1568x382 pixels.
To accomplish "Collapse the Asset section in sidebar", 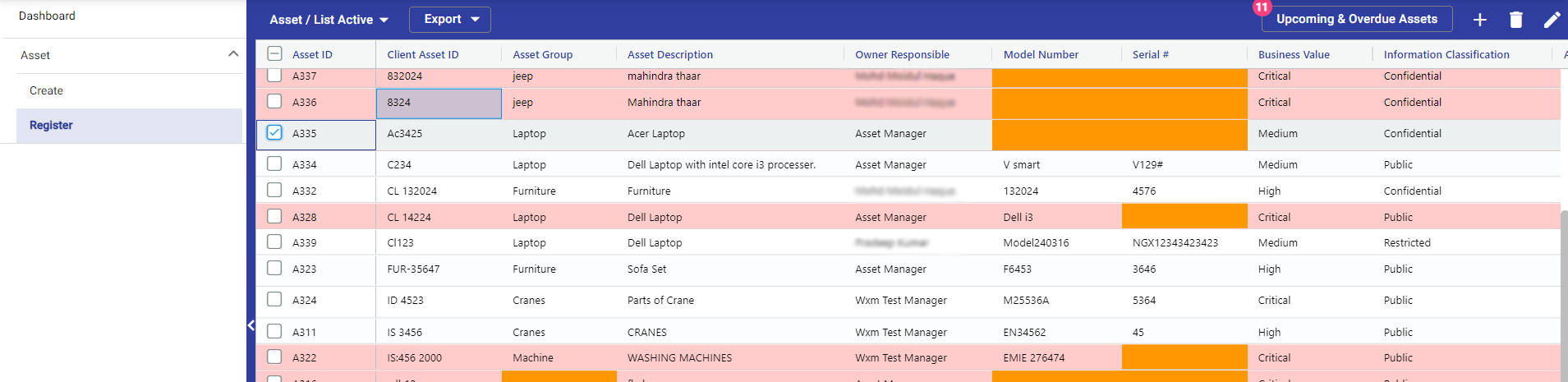I will click(x=233, y=54).
